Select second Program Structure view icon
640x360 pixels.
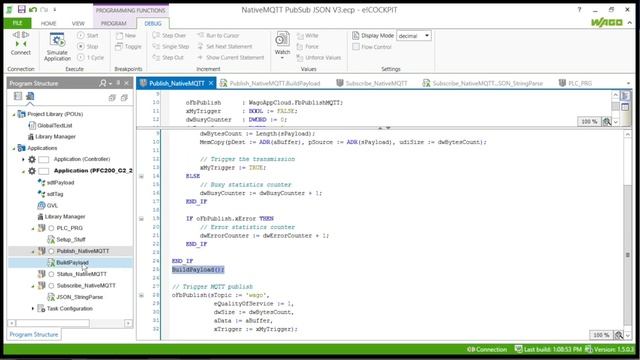tap(30, 96)
